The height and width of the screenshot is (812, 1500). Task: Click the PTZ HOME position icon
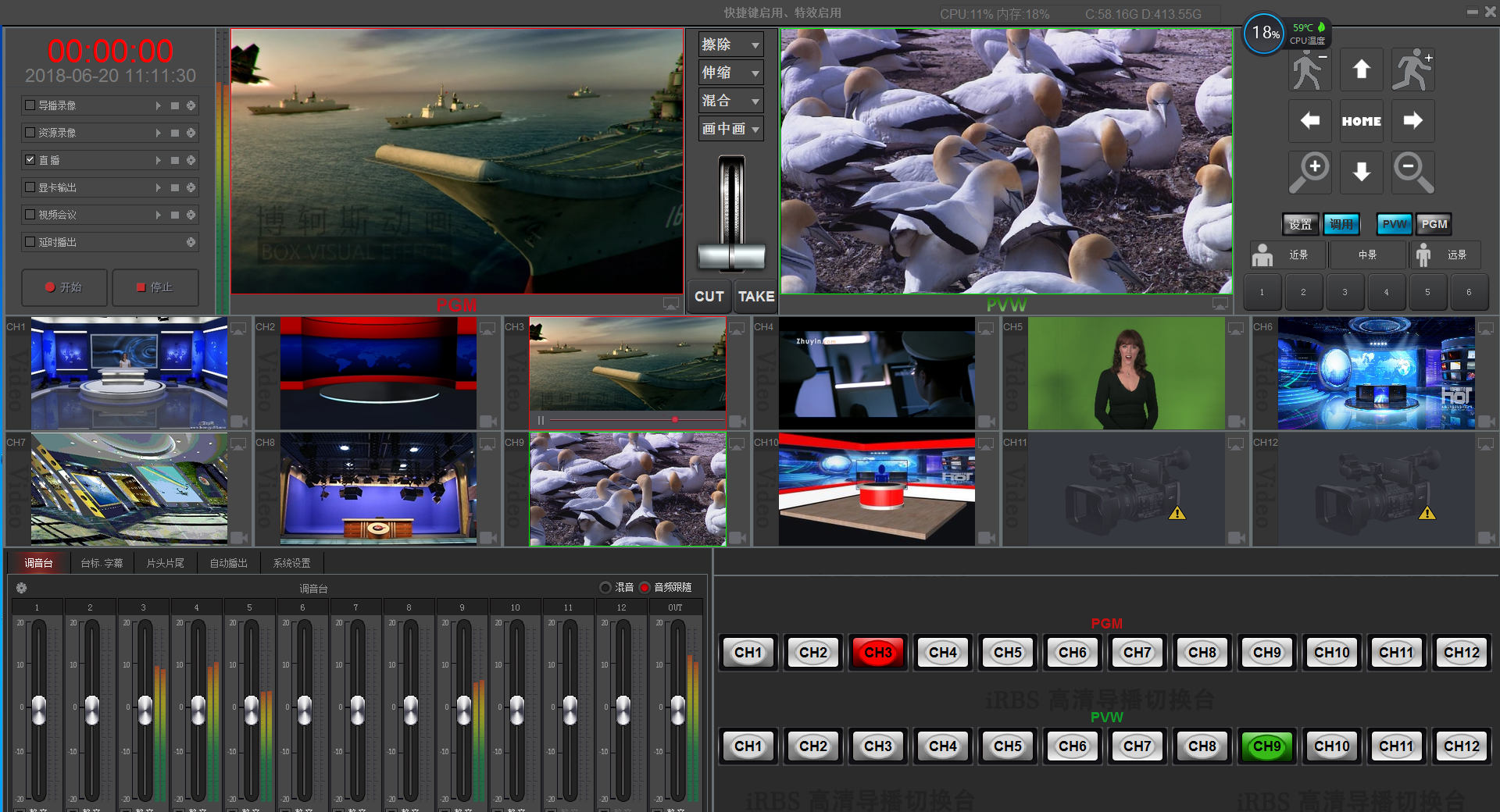pyautogui.click(x=1361, y=121)
